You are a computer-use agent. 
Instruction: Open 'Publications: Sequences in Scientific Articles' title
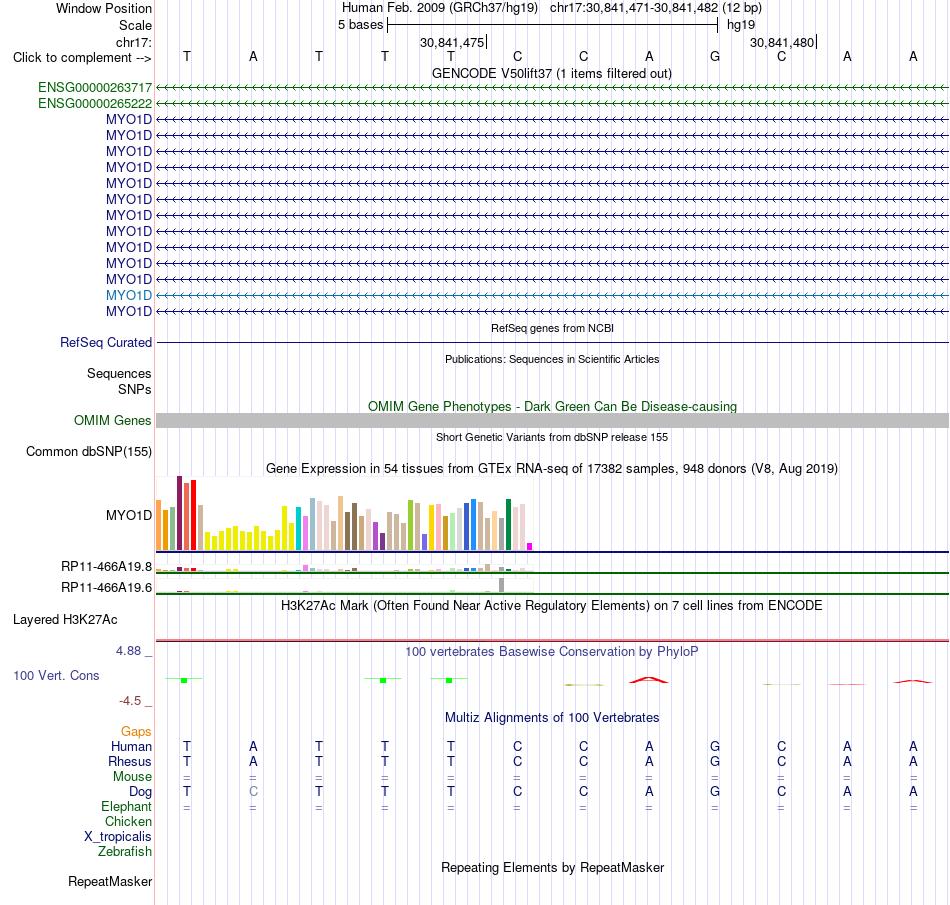click(x=552, y=359)
